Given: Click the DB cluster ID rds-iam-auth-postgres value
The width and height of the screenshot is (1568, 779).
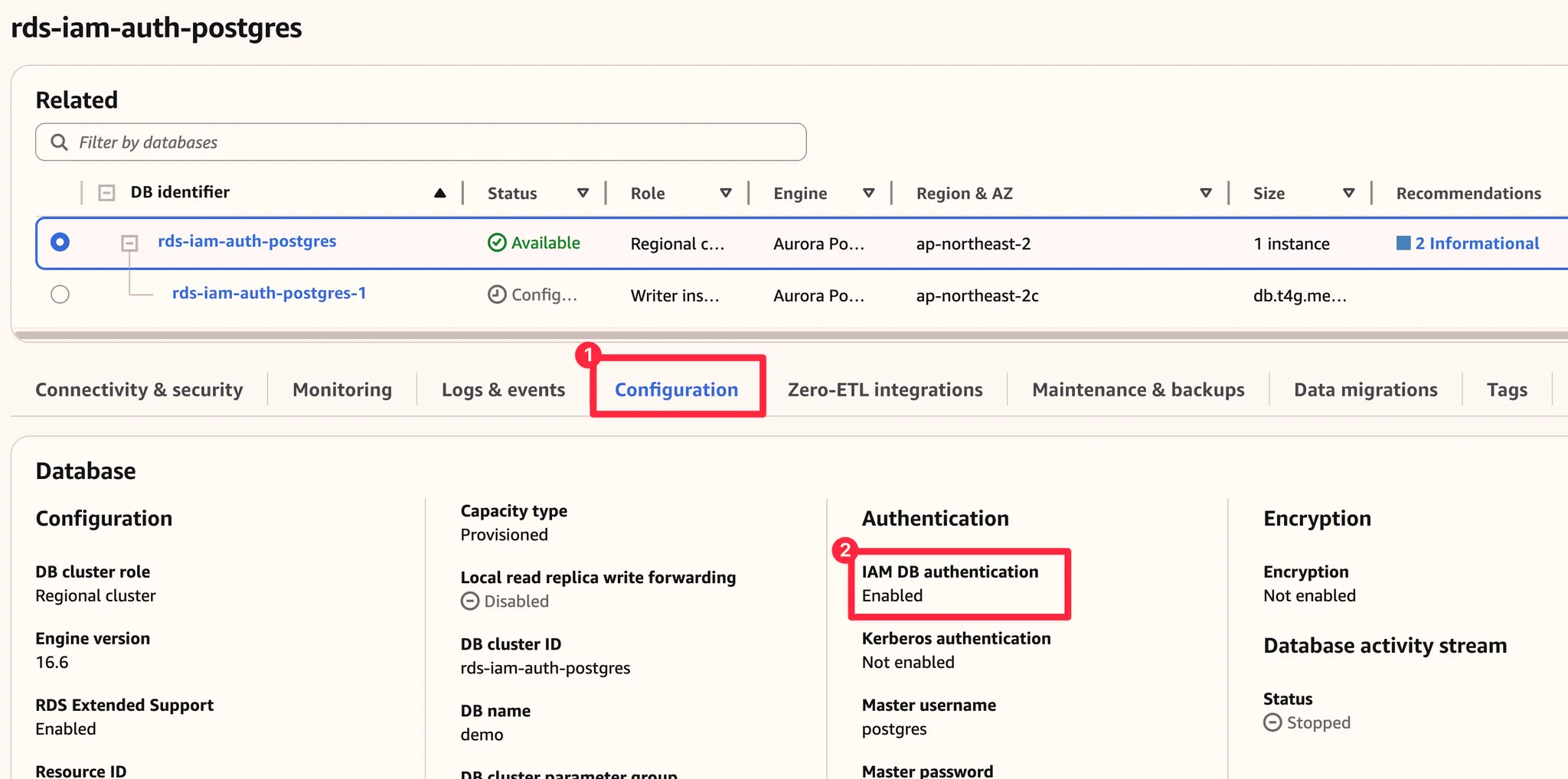Looking at the screenshot, I should coord(546,668).
